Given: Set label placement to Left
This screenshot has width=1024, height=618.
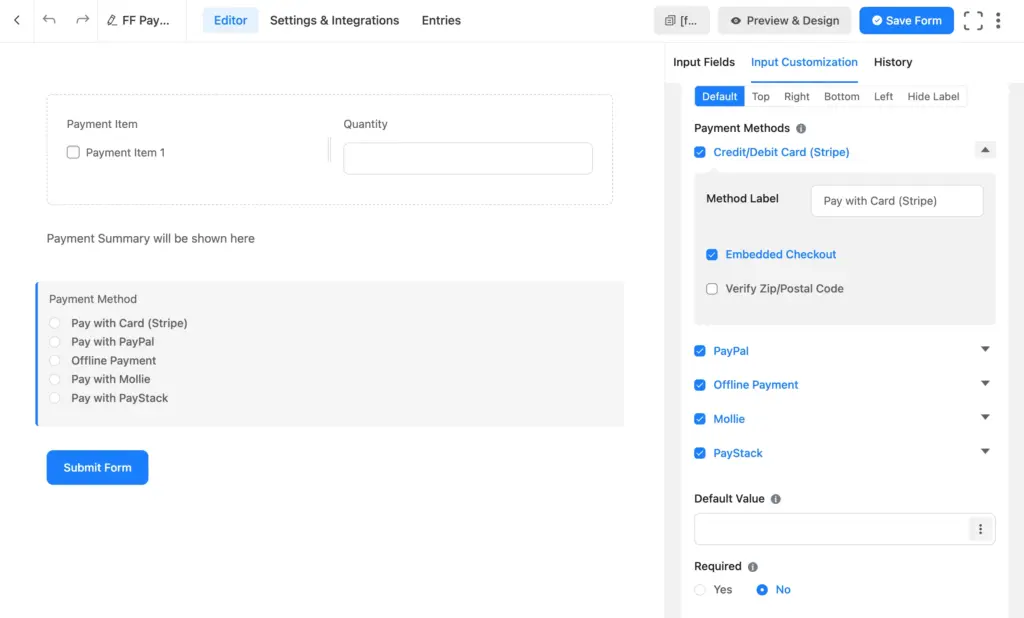Looking at the screenshot, I should pyautogui.click(x=883, y=97).
